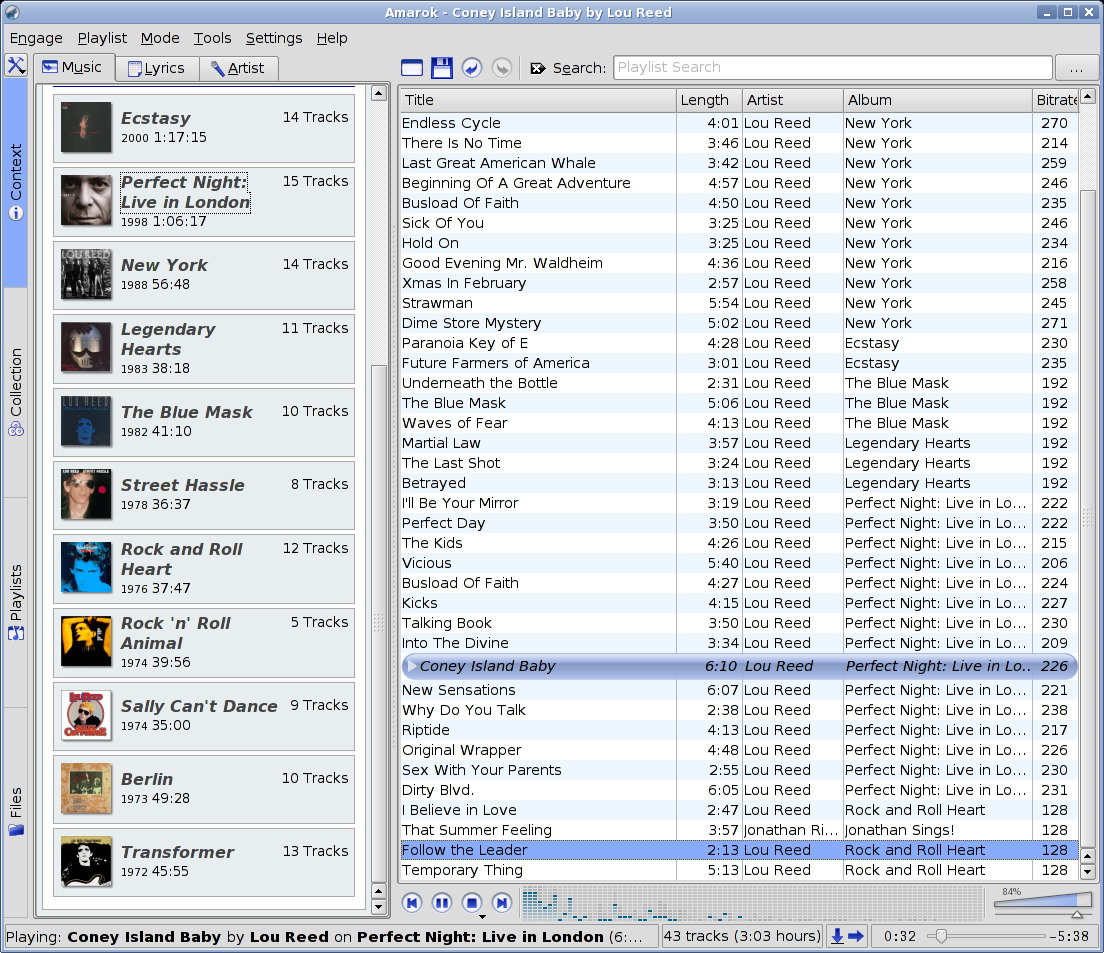This screenshot has width=1104, height=953.
Task: Click the Sally Can't Dance cover
Action: (x=86, y=714)
